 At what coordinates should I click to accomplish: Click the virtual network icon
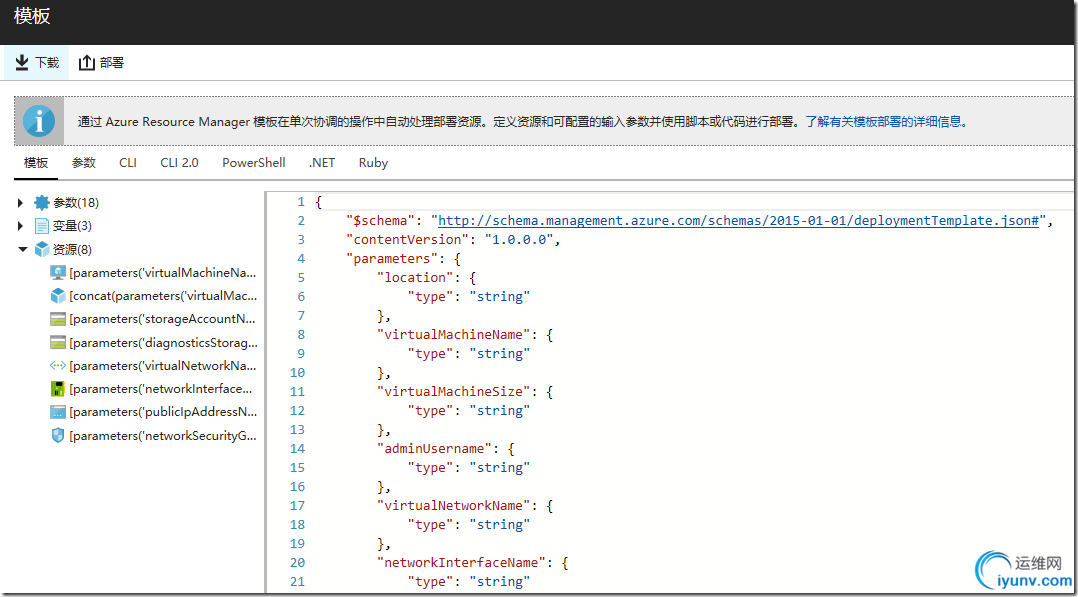click(x=58, y=365)
